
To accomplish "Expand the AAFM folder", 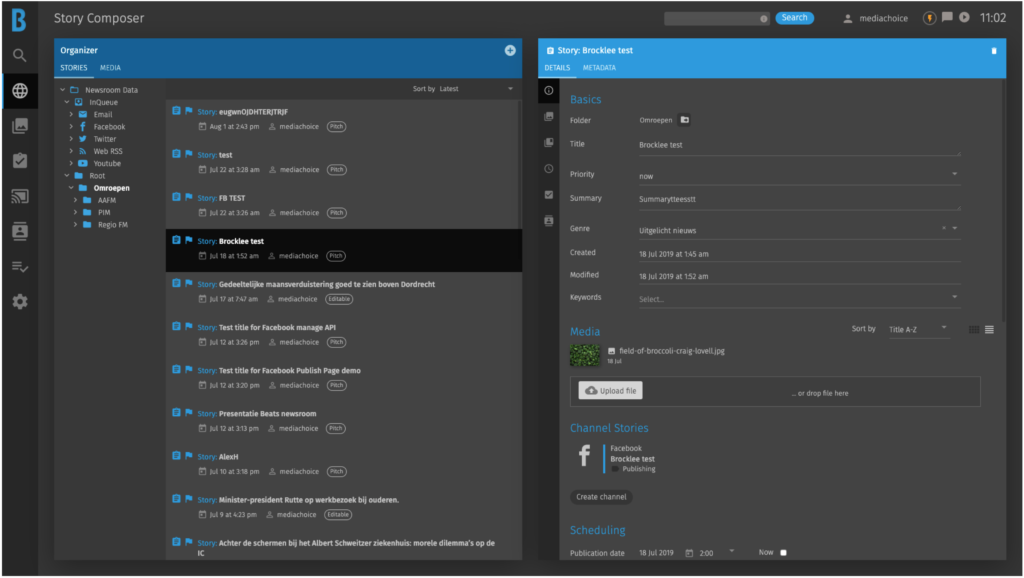I will 75,201.
